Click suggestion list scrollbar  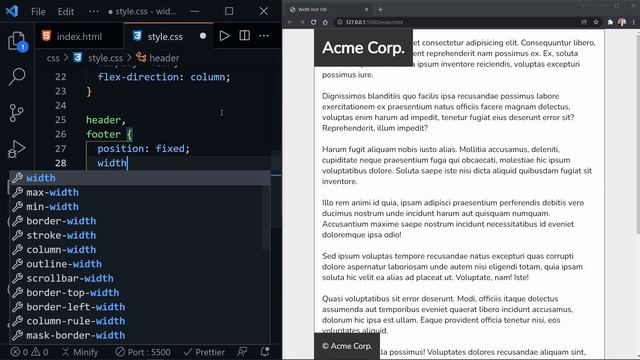tap(266, 210)
